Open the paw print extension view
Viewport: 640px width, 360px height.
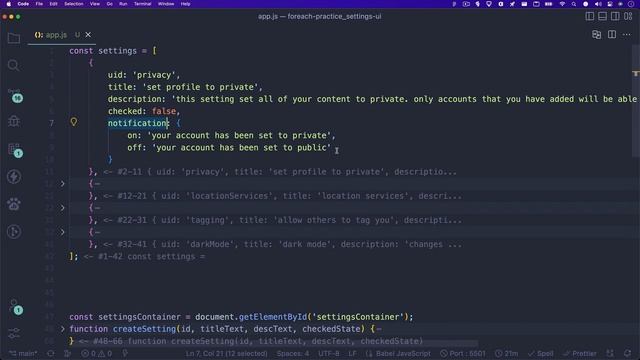point(14,204)
